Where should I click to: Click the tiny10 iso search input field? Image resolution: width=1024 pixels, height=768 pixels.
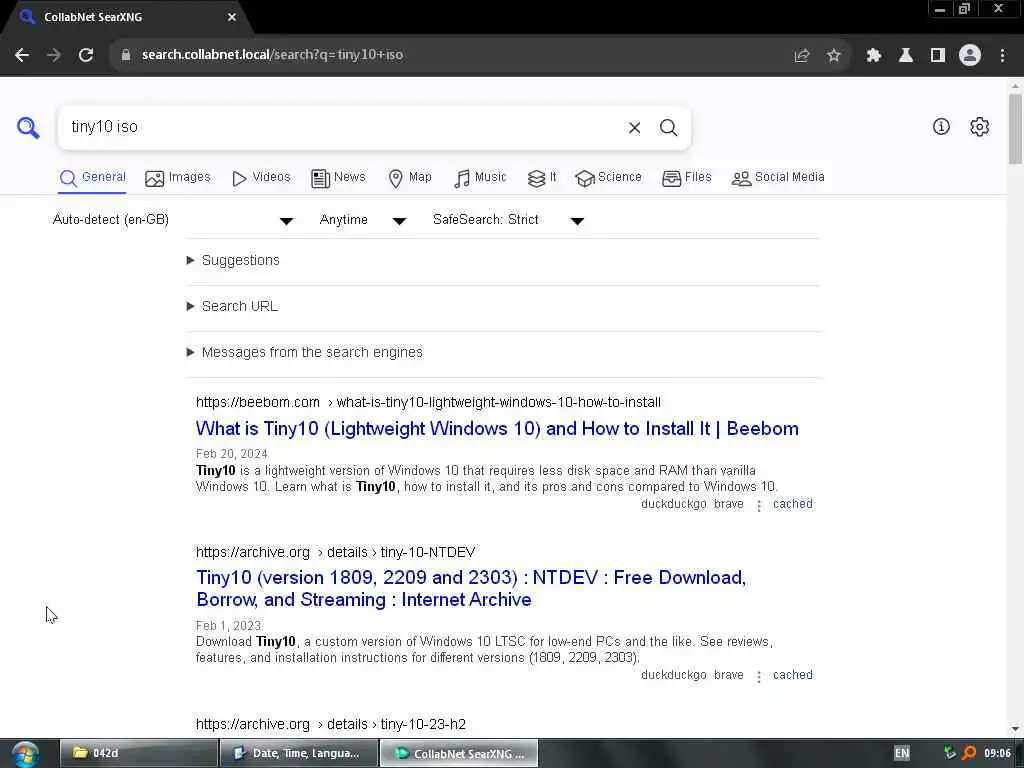click(x=343, y=127)
